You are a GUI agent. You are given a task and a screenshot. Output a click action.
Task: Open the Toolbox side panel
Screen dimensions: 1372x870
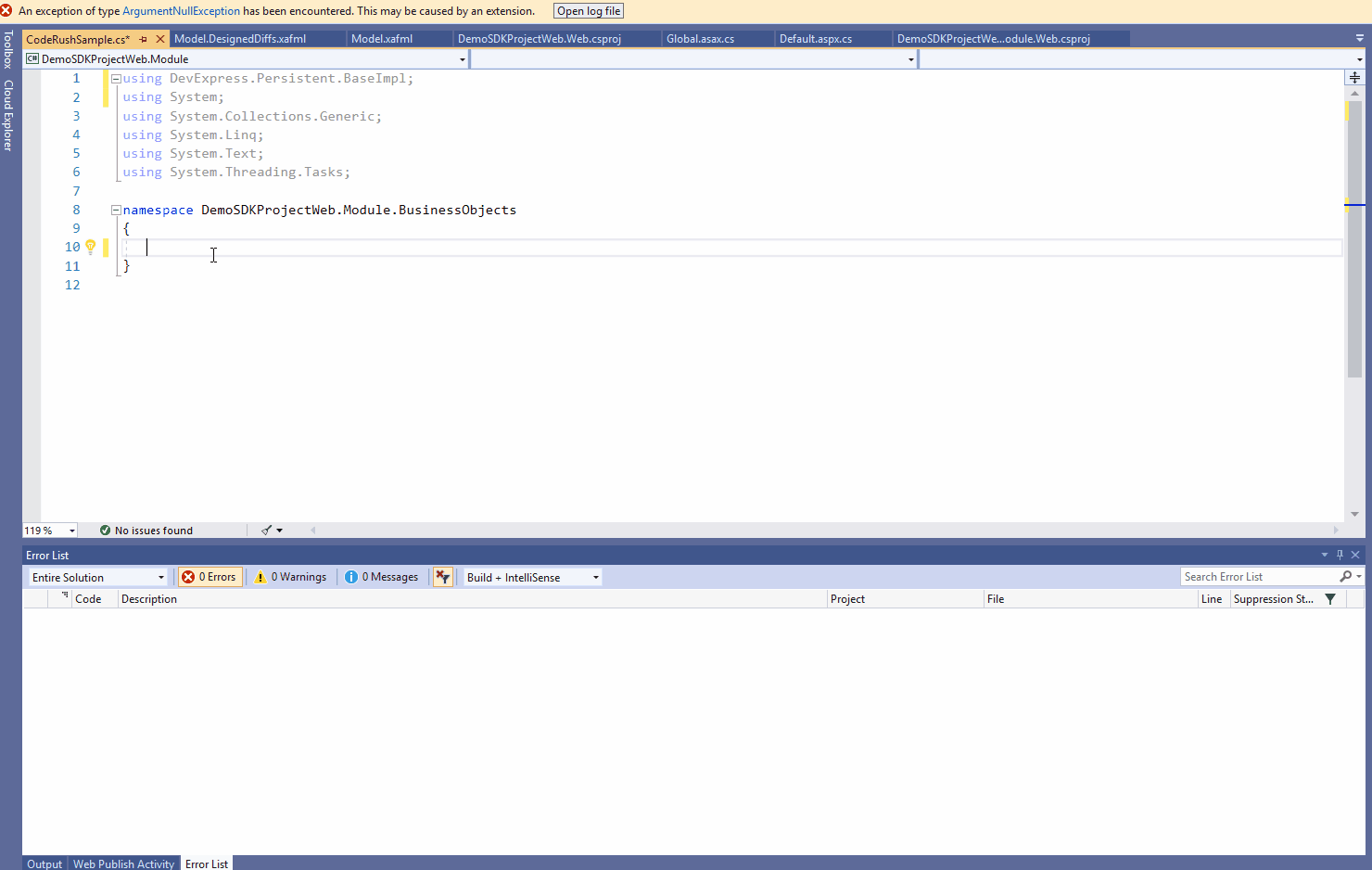tap(8, 49)
